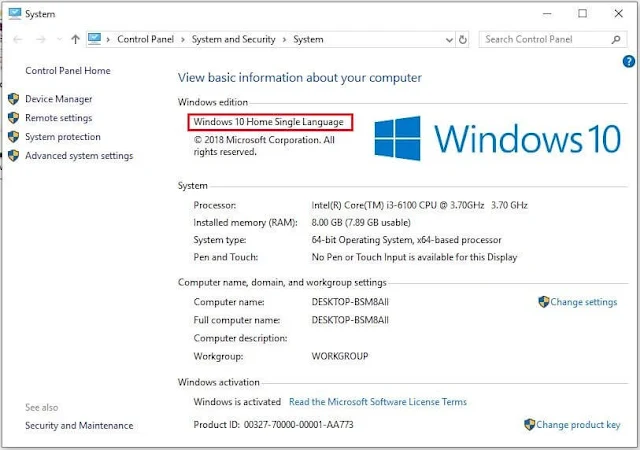The image size is (640, 450).
Task: Close the System window
Action: (x=618, y=13)
